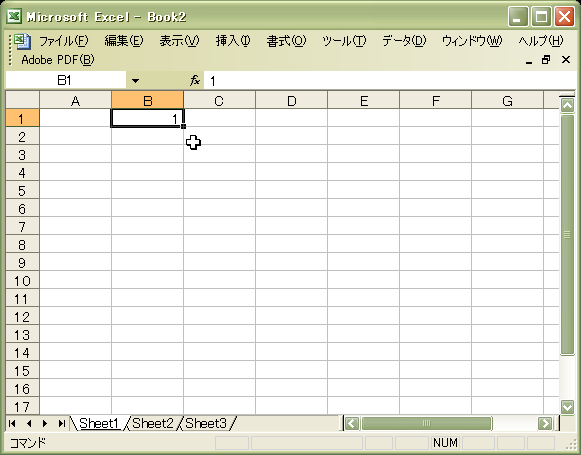Click the Excel workbook icon in menu bar
This screenshot has width=581, height=455.
point(22,41)
